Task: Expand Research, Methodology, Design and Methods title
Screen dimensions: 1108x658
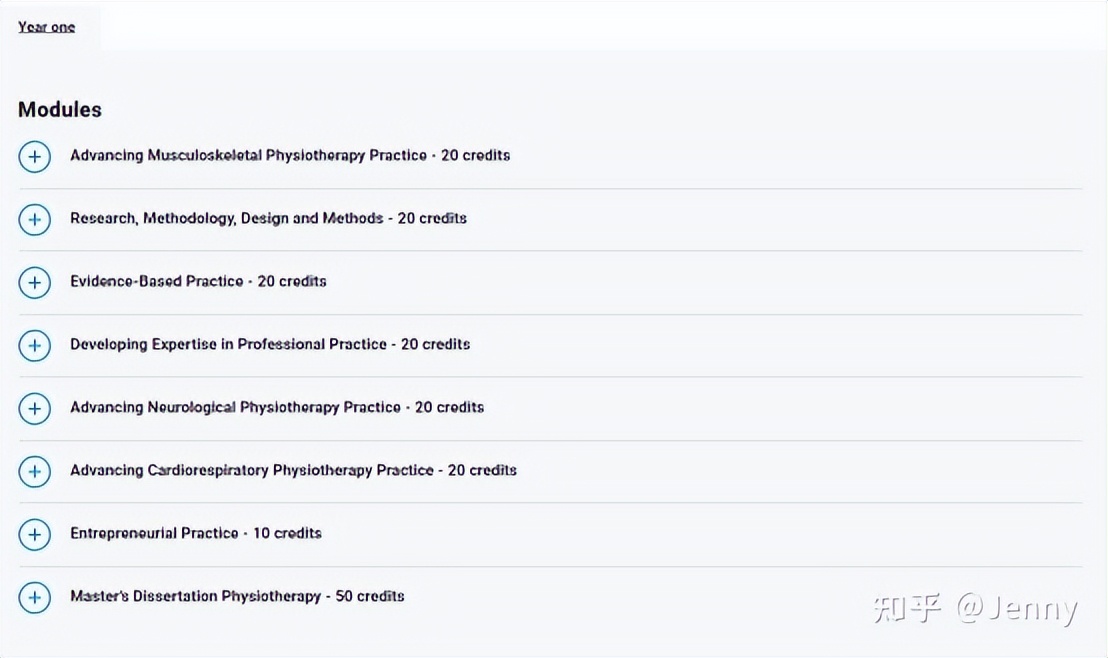Action: click(268, 218)
